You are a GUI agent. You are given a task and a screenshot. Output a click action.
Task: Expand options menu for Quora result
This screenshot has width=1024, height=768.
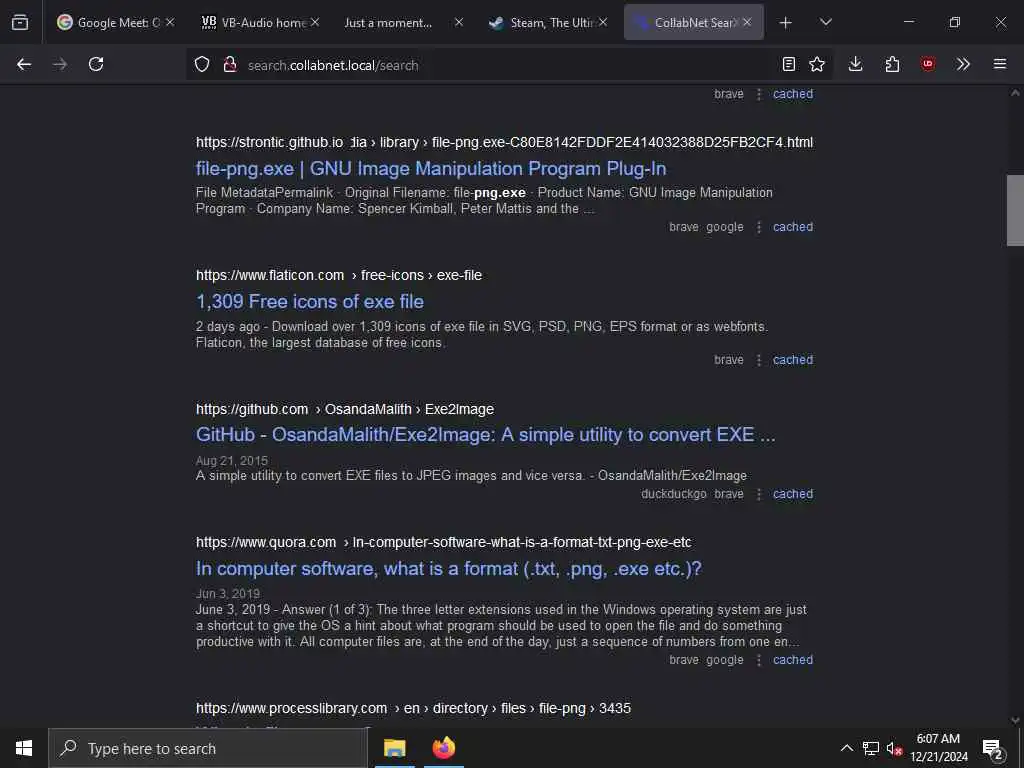tap(759, 660)
